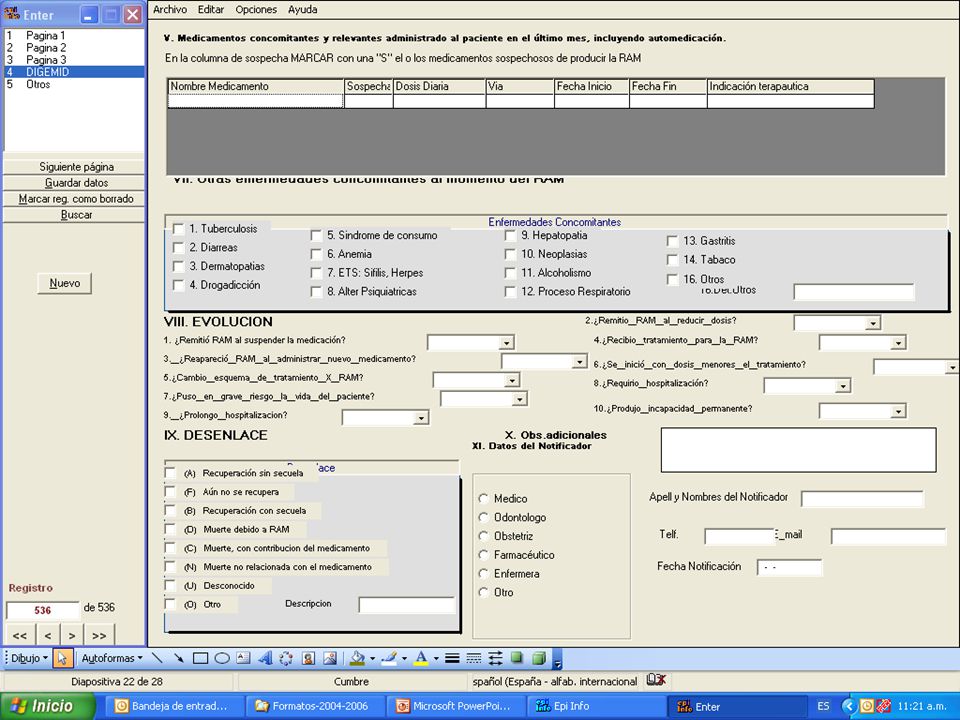Image resolution: width=960 pixels, height=720 pixels.
Task: Insert a picture from file
Action: pos(329,658)
